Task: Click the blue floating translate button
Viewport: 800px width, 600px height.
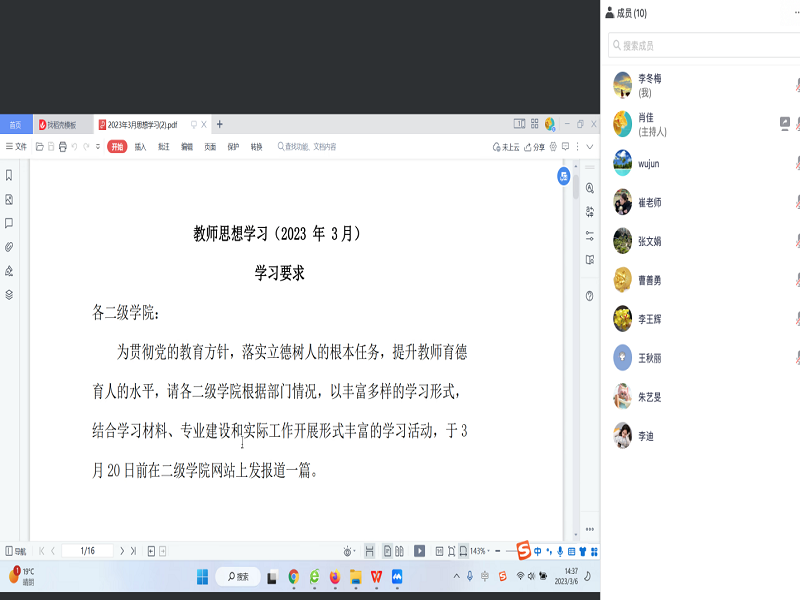Action: [x=564, y=176]
